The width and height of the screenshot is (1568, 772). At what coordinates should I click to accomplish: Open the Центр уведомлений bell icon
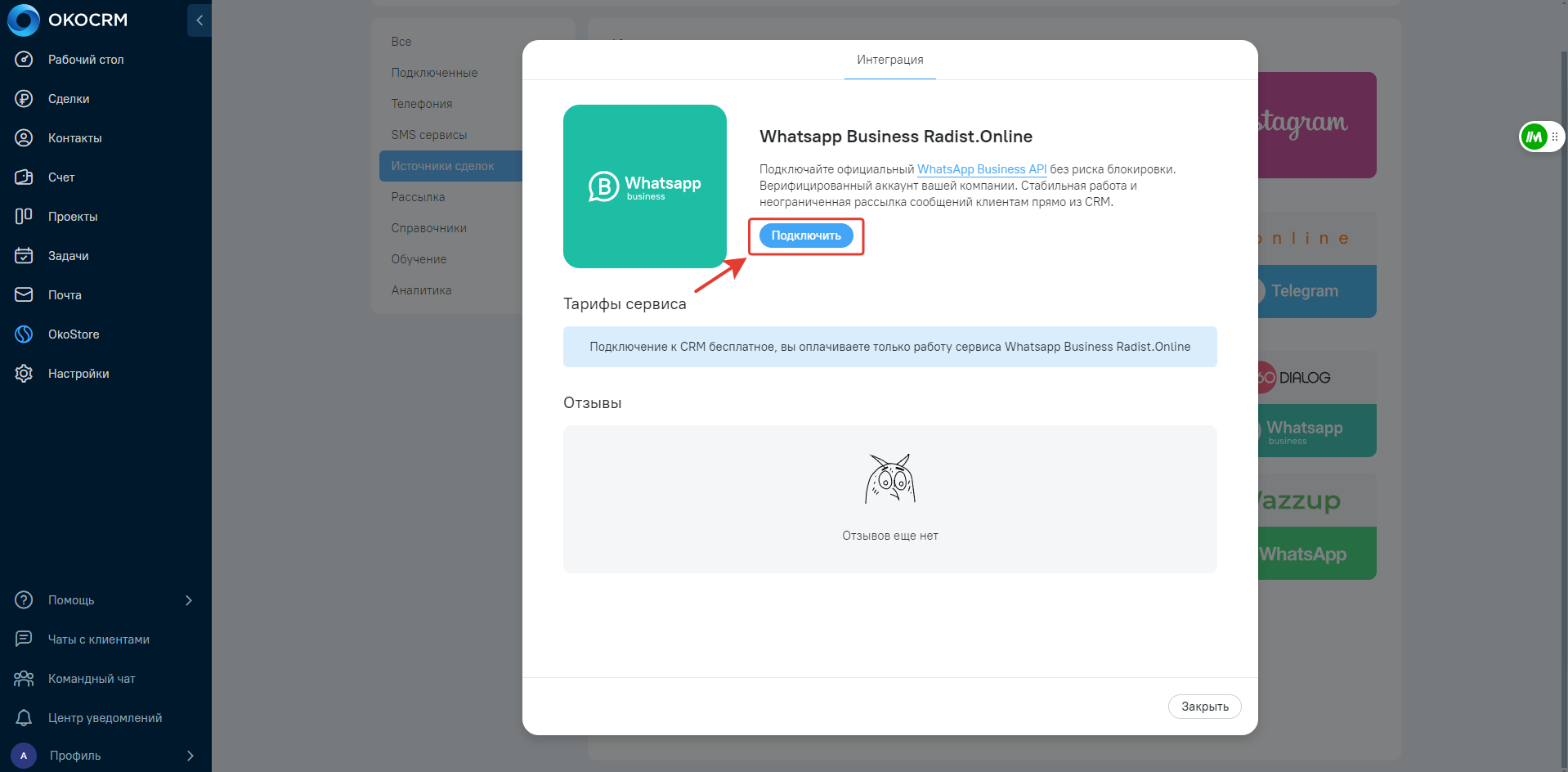click(x=24, y=718)
